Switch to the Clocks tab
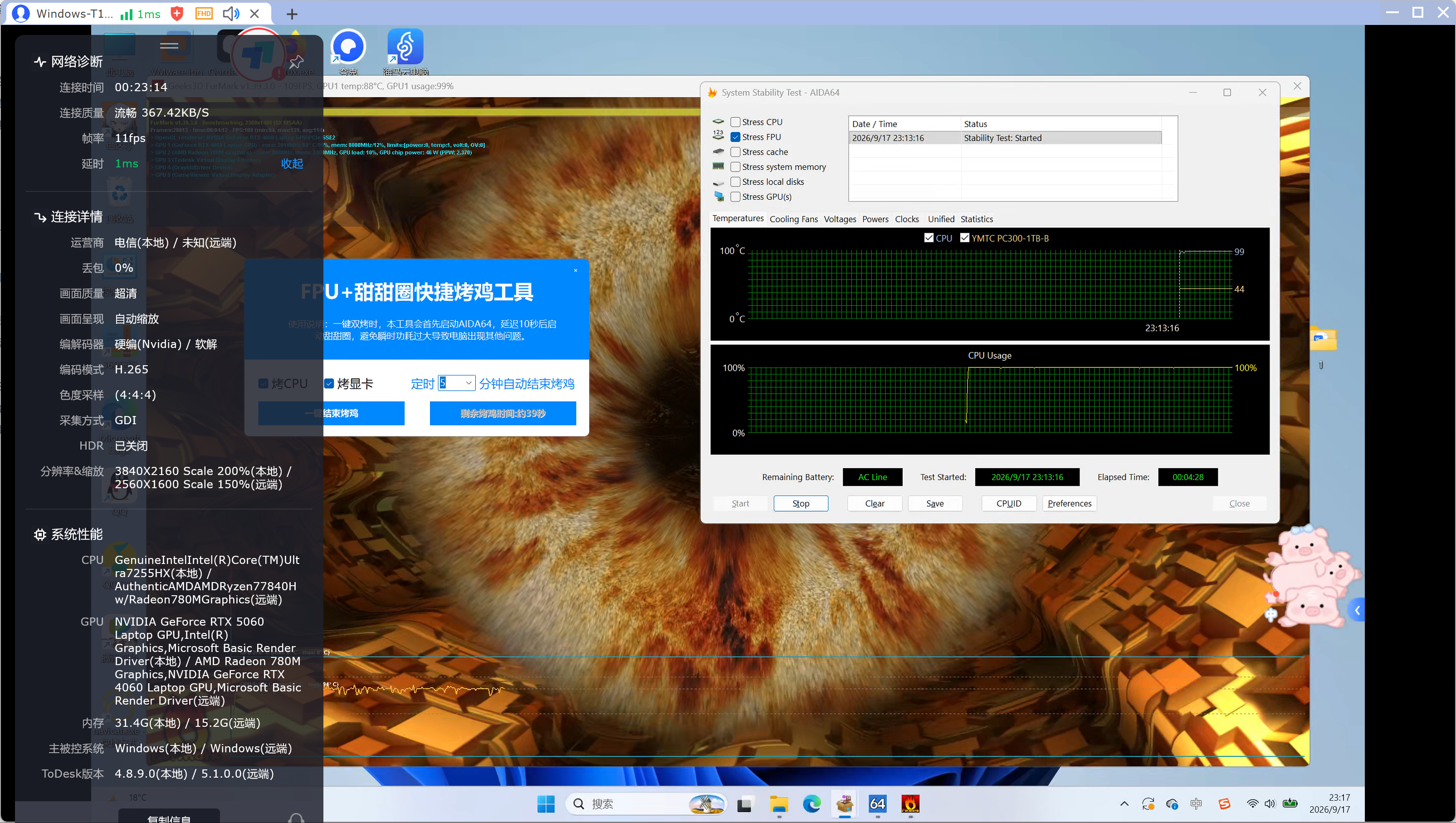The height and width of the screenshot is (823, 1456). click(907, 219)
